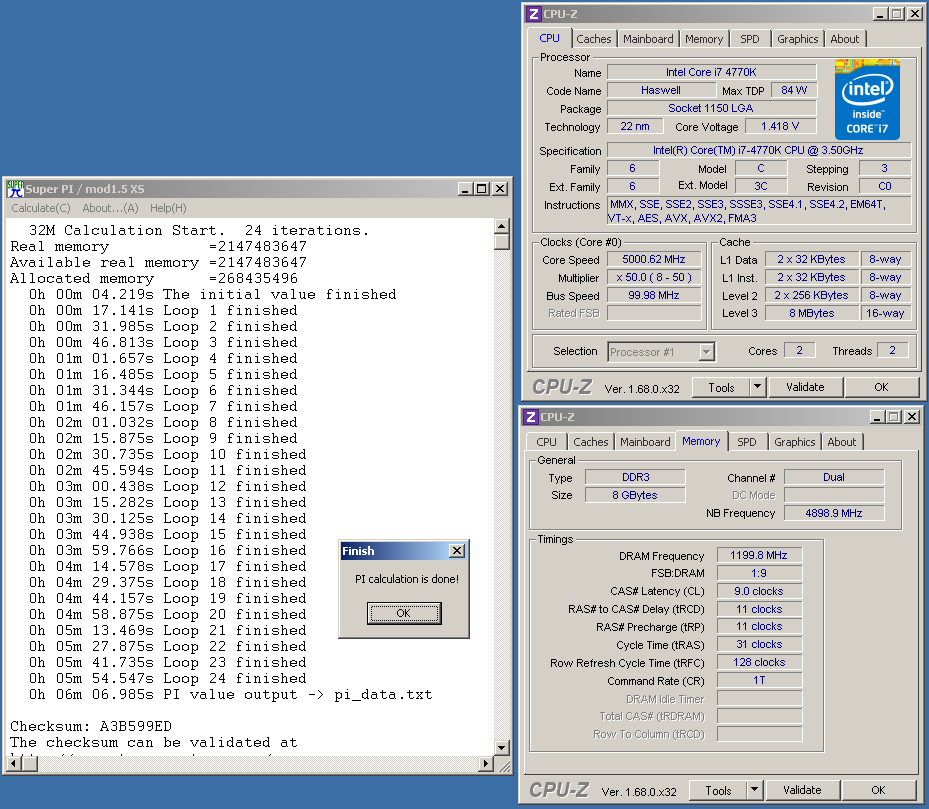The image size is (929, 809).
Task: Click the Code Name value Haswell
Action: 661,90
